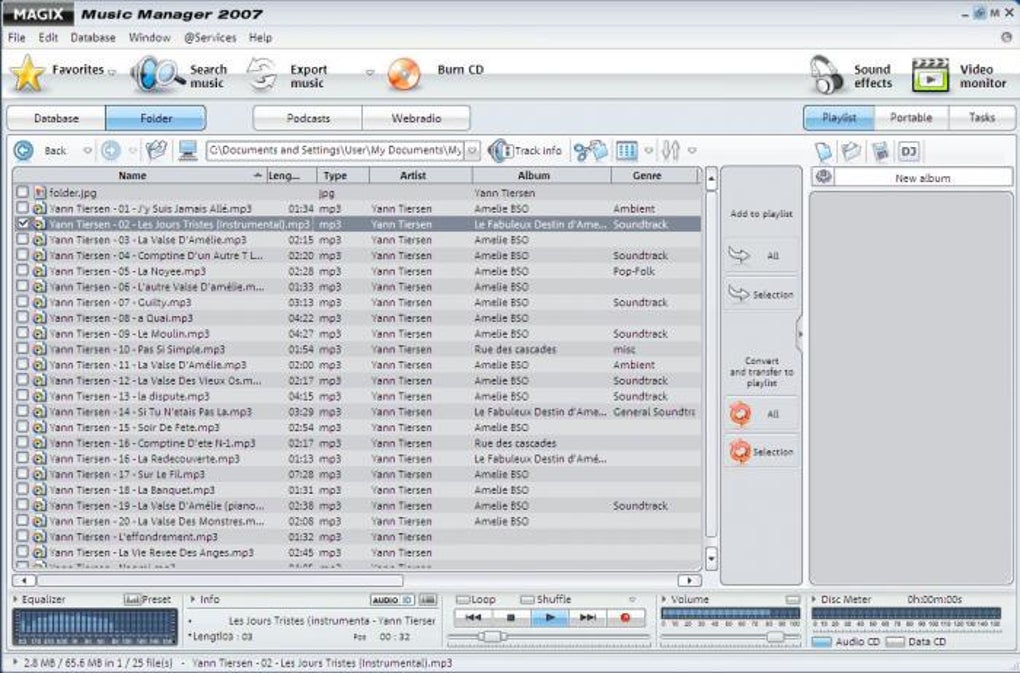Tick checkbox for 09 - Le Moulin.mp3

pos(23,333)
